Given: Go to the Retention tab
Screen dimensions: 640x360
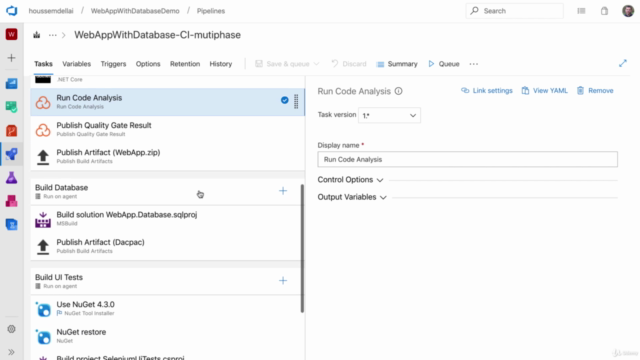Looking at the screenshot, I should 185,64.
